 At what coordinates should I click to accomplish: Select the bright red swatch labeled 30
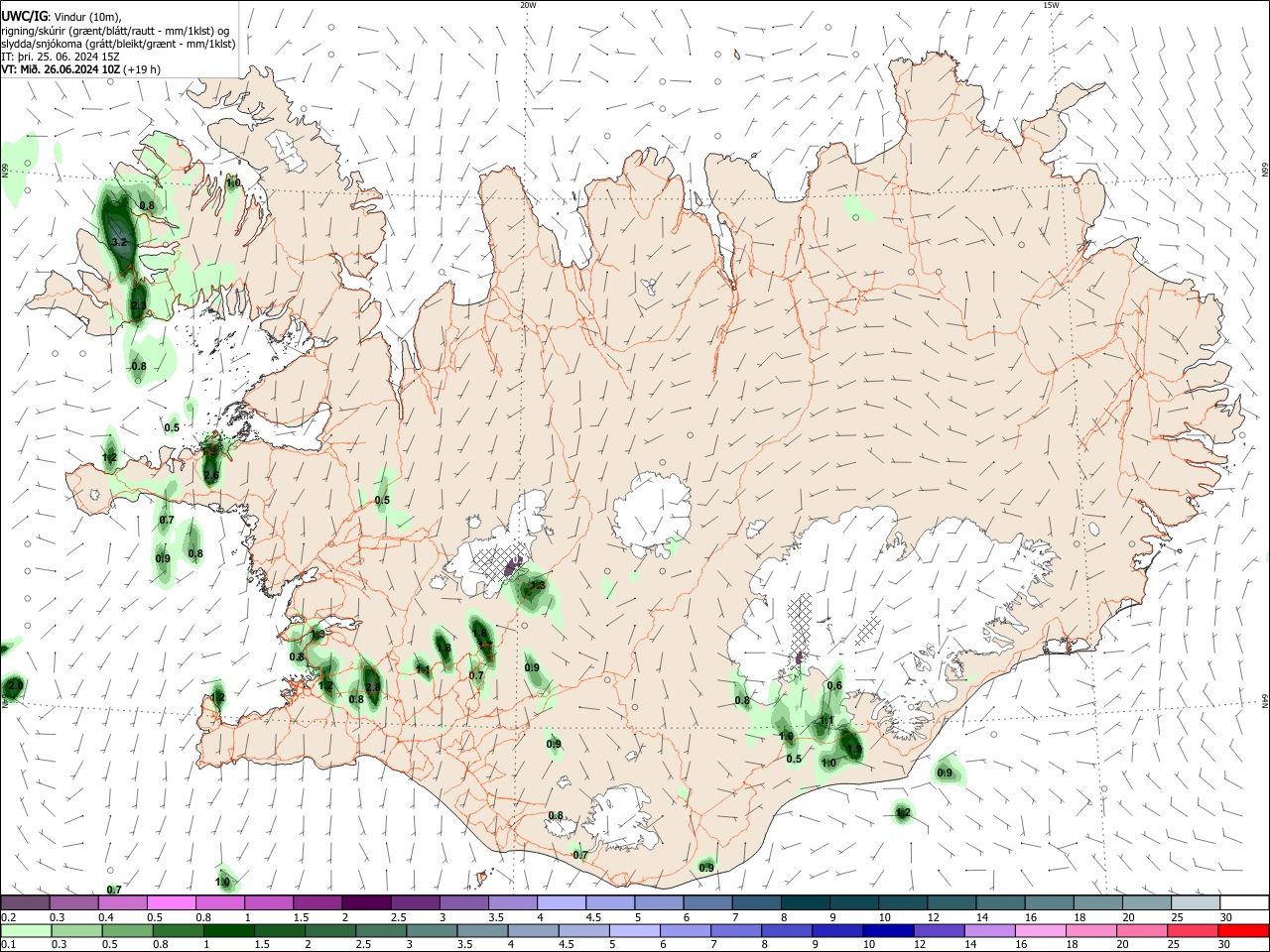click(1242, 931)
